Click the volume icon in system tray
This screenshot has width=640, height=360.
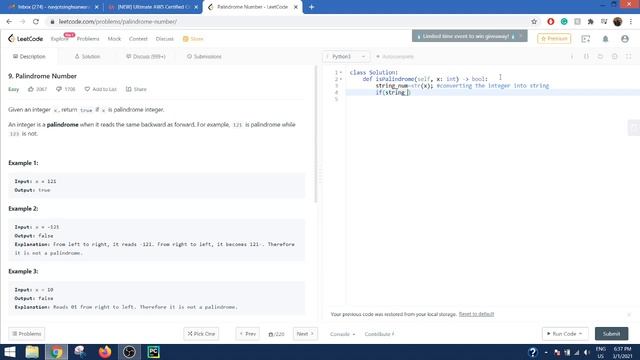click(587, 352)
